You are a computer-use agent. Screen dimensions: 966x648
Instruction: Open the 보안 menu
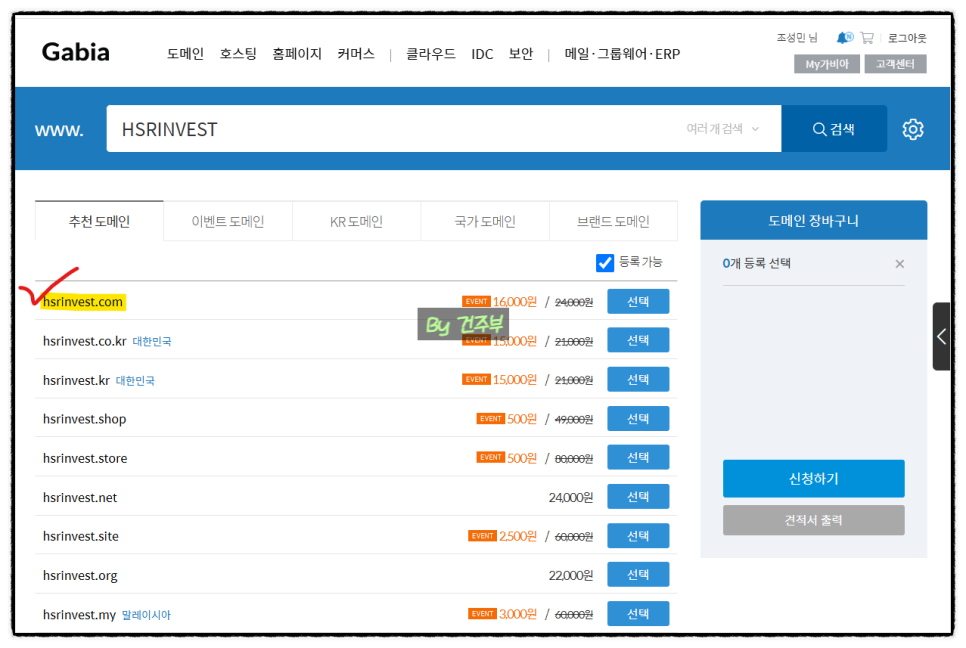(521, 54)
